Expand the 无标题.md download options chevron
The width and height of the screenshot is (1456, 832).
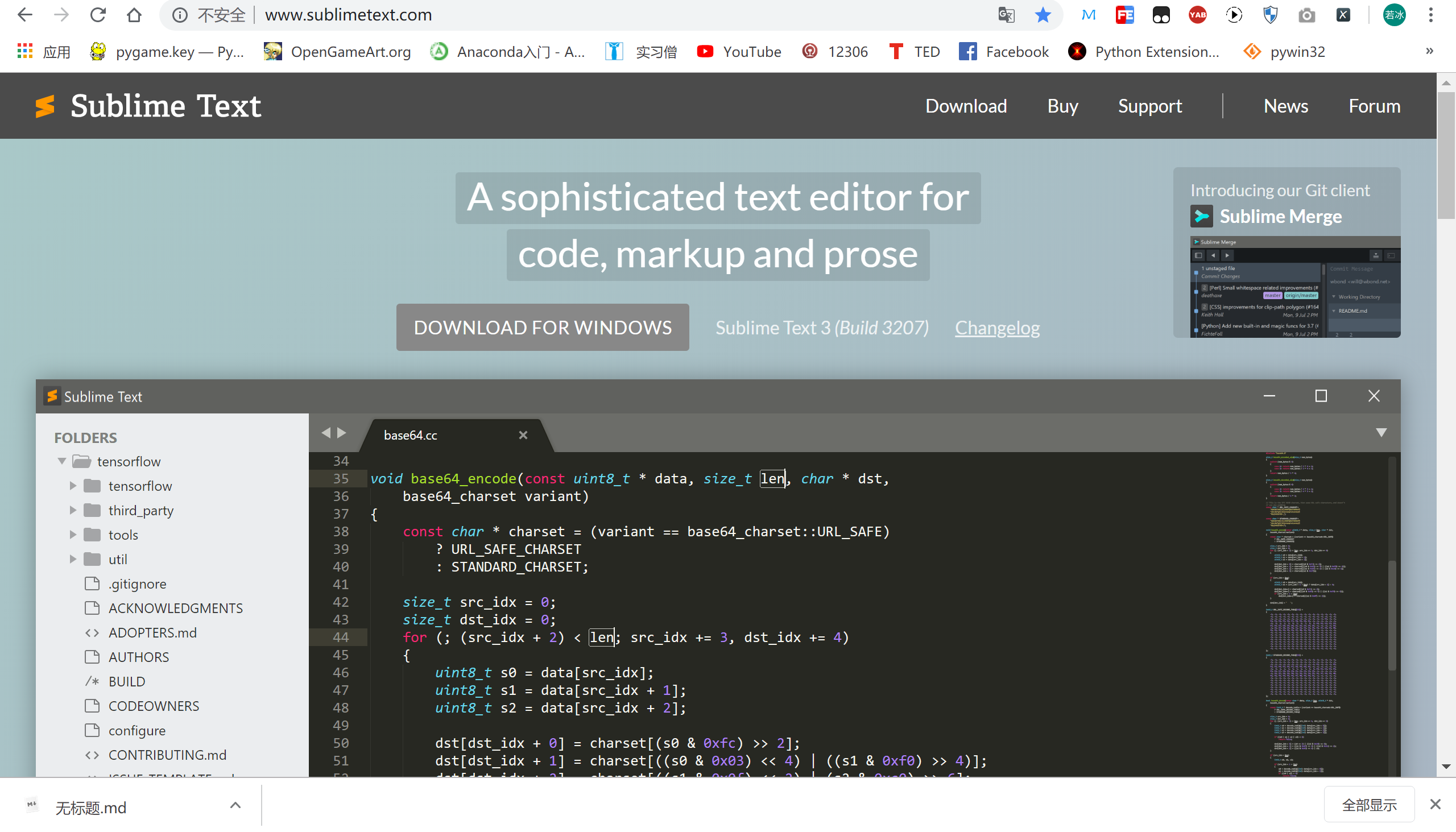[x=235, y=806]
